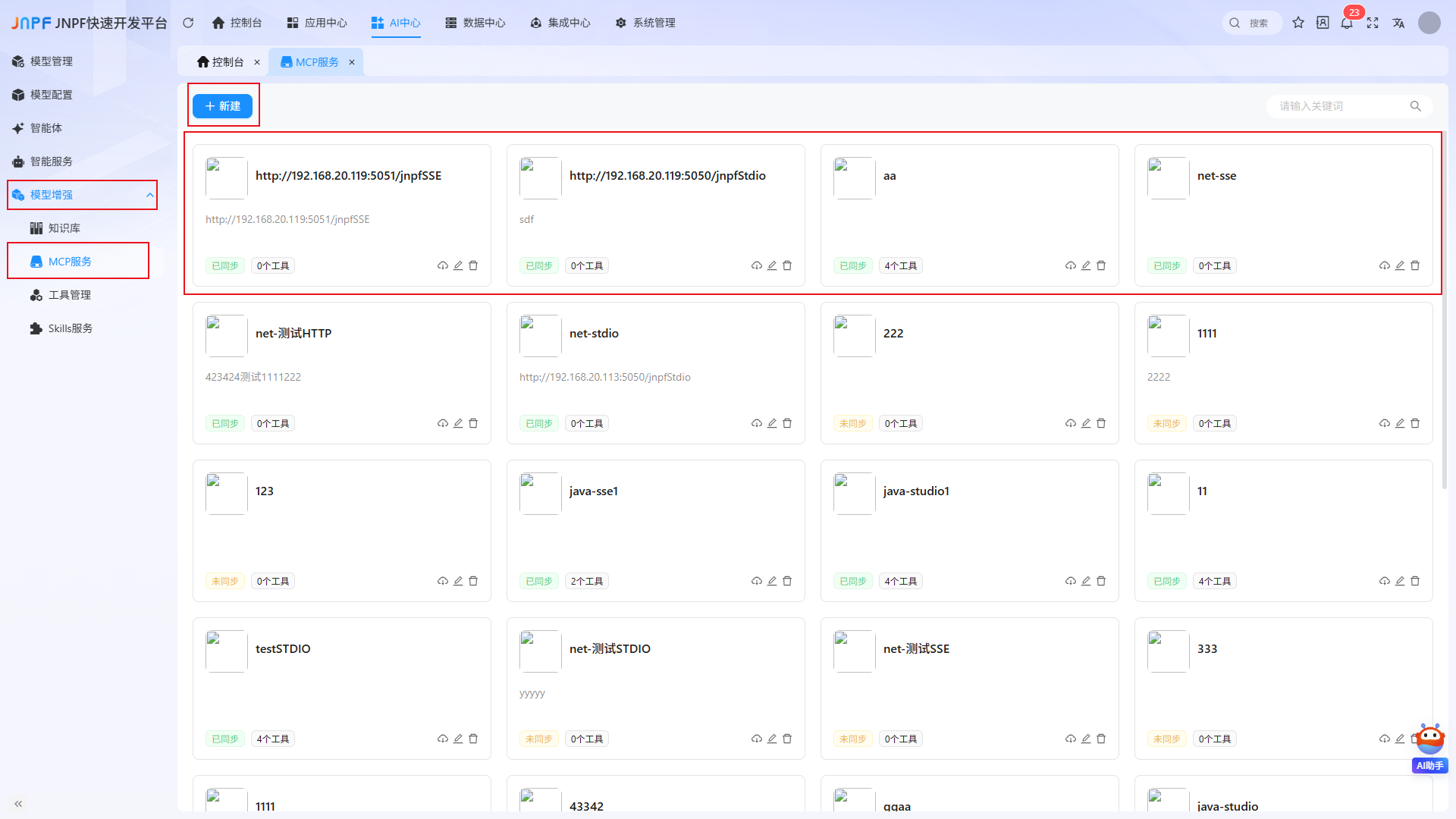The image size is (1456, 819).
Task: Open the favorites star in the top bar
Action: coord(1298,23)
